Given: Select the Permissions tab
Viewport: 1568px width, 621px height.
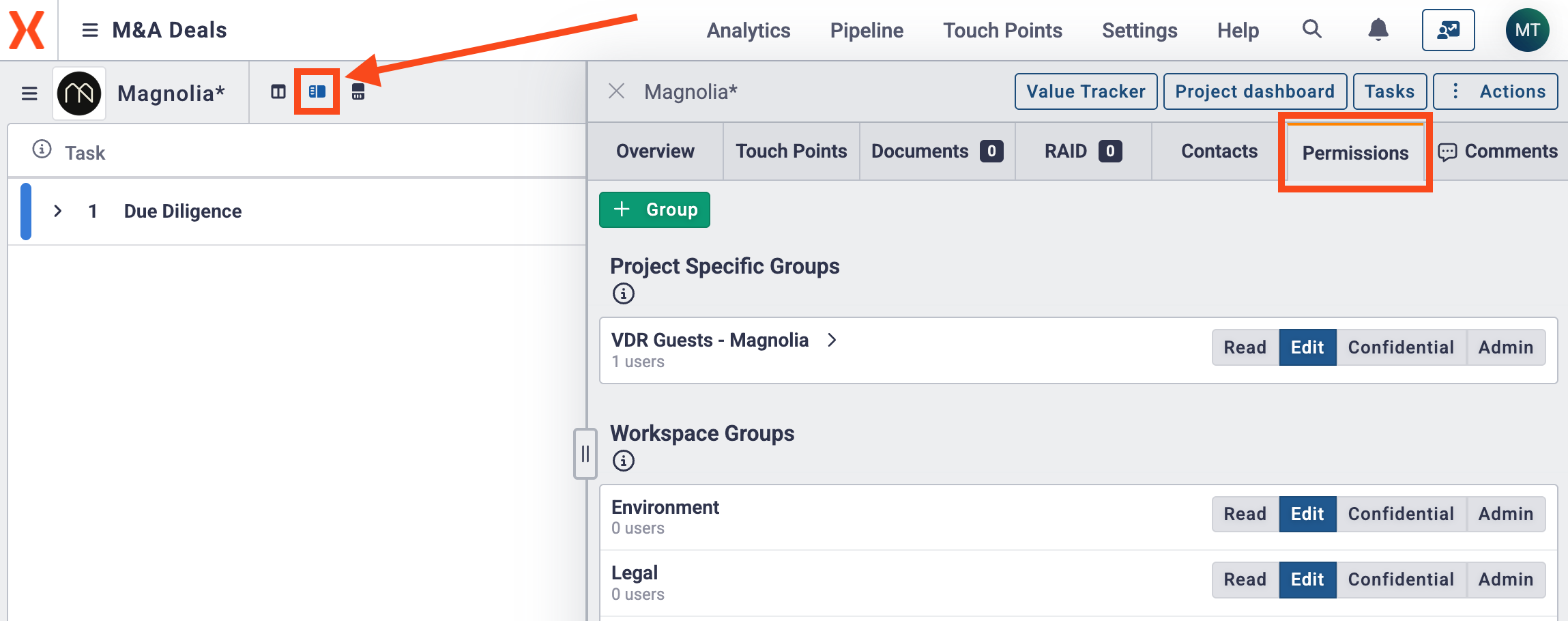Looking at the screenshot, I should (x=1355, y=153).
